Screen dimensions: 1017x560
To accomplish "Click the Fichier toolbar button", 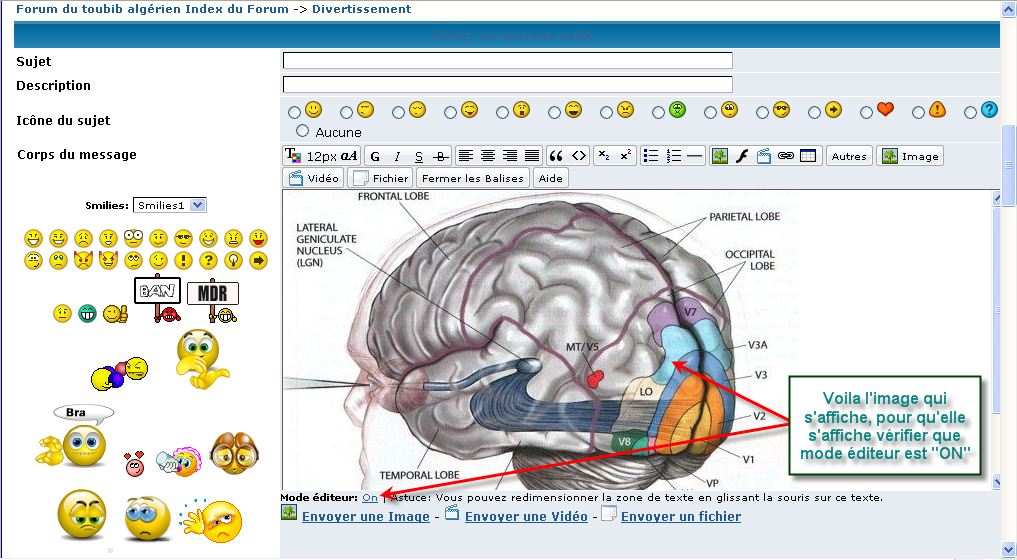I will coord(381,178).
